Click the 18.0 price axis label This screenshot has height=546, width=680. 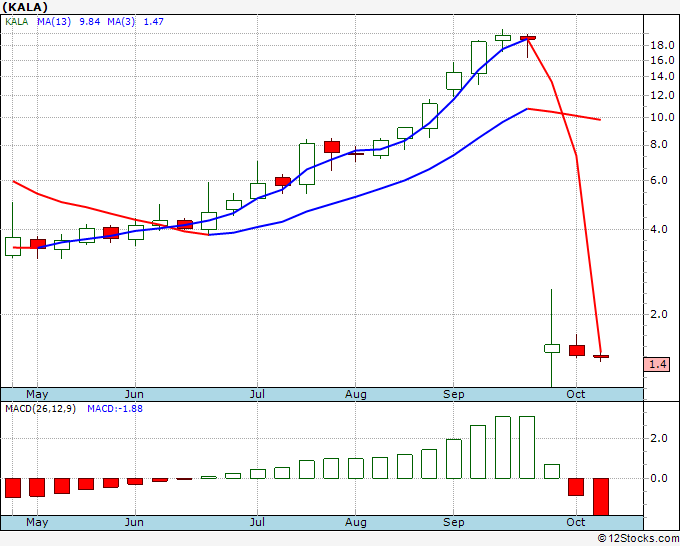pos(662,45)
